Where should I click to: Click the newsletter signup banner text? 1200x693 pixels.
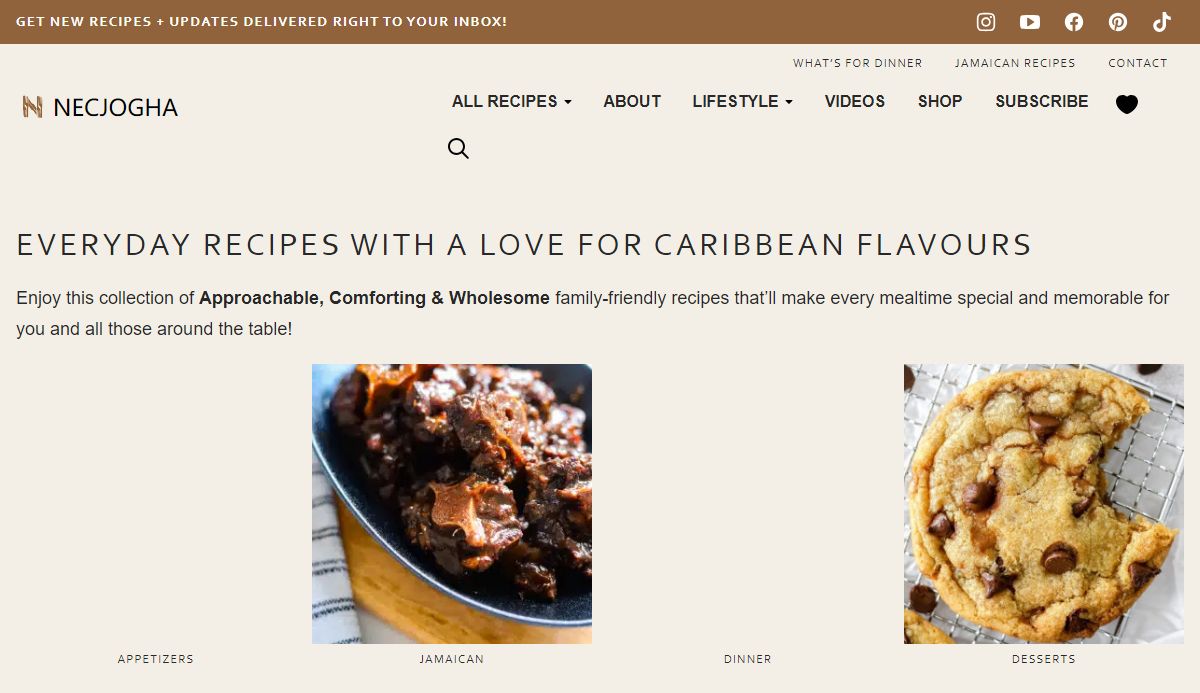point(261,21)
